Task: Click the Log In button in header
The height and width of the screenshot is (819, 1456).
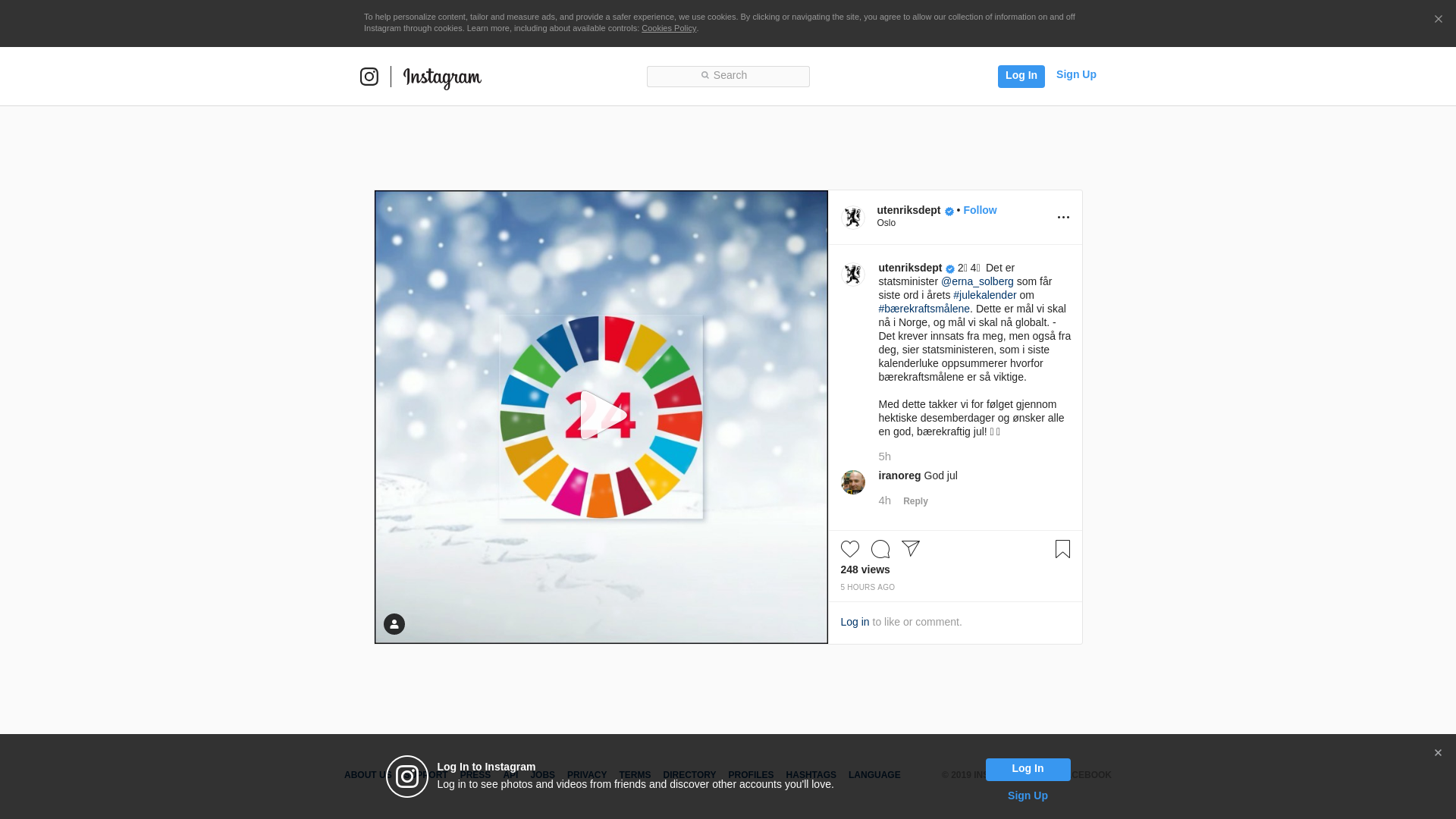Action: (x=1021, y=76)
